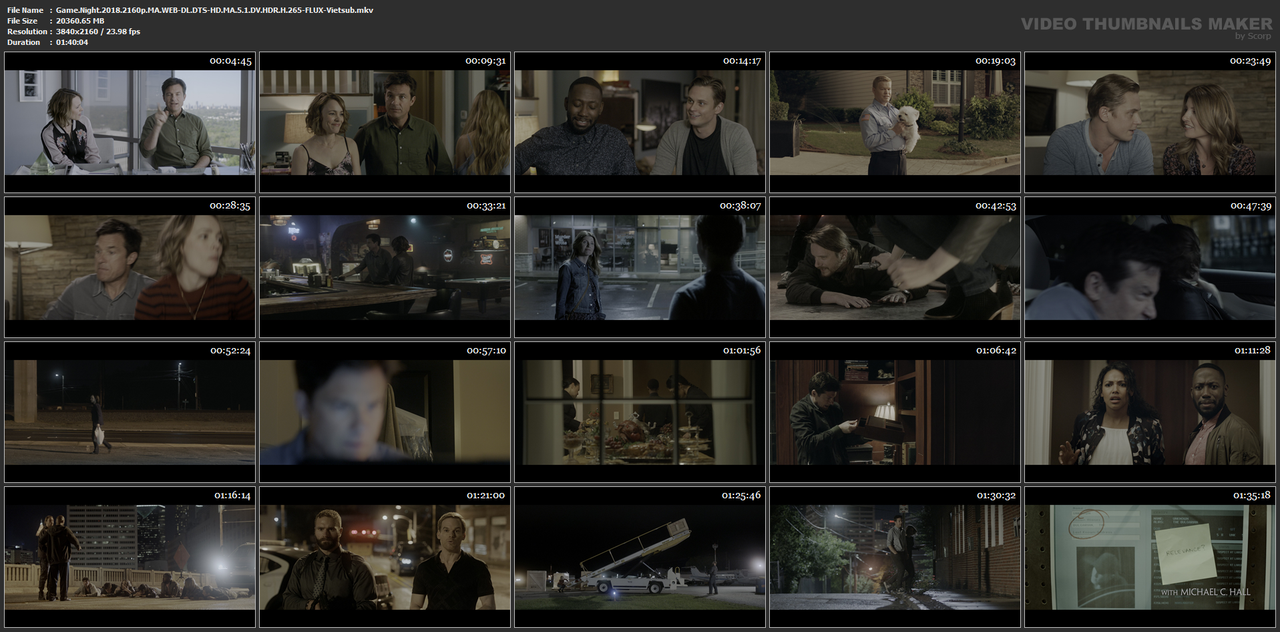Select the thumbnail stamped 01:30:32
The height and width of the screenshot is (632, 1280).
coord(895,557)
